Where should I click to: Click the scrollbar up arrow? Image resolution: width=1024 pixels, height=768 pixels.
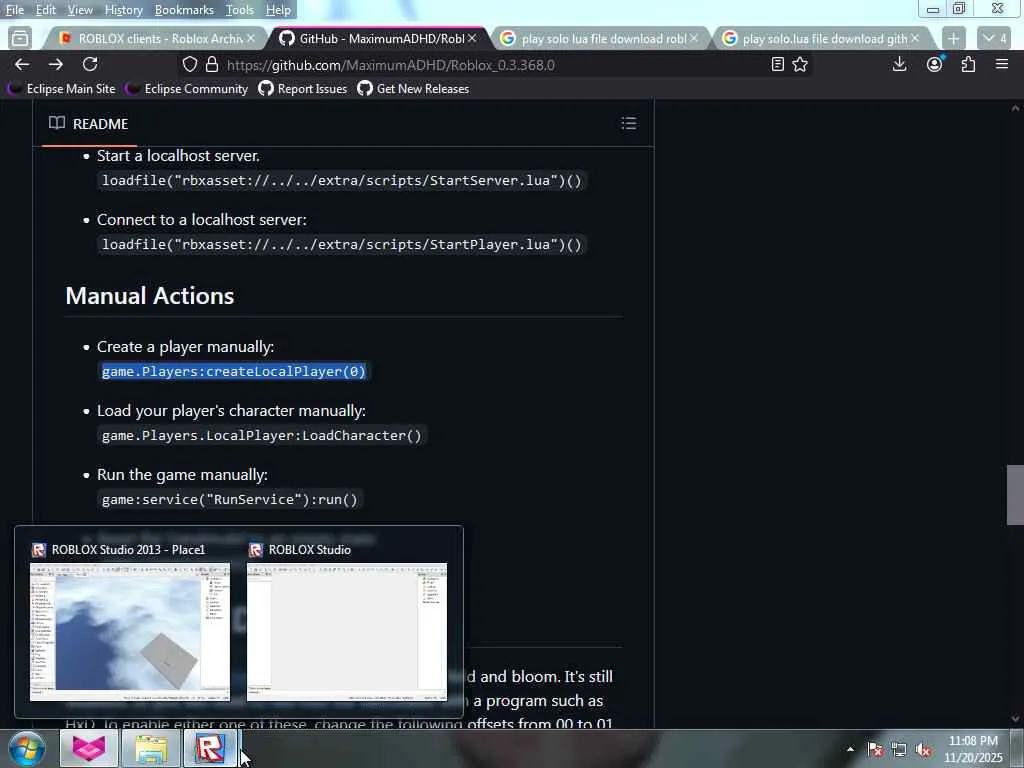1015,108
